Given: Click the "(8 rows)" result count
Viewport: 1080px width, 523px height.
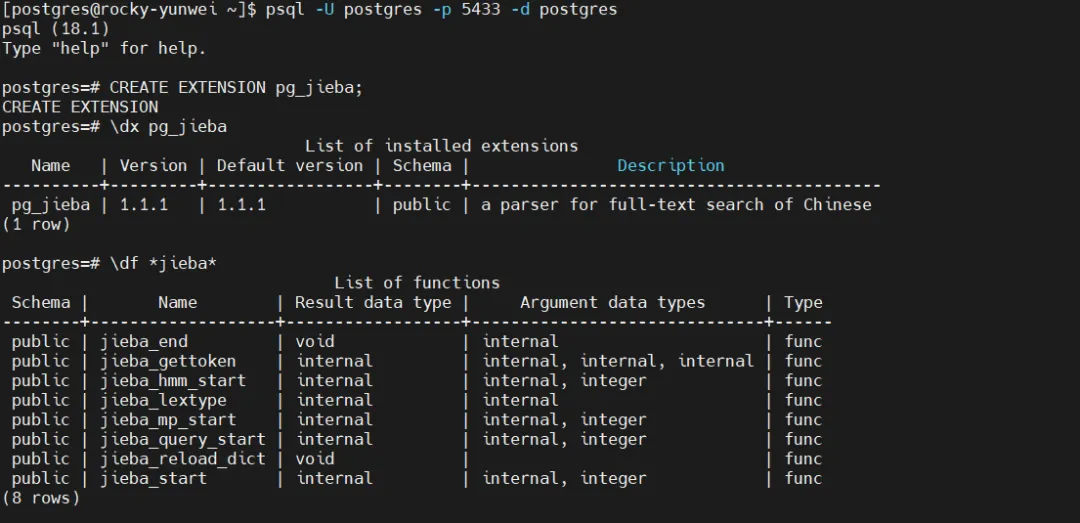Looking at the screenshot, I should pyautogui.click(x=41, y=498).
